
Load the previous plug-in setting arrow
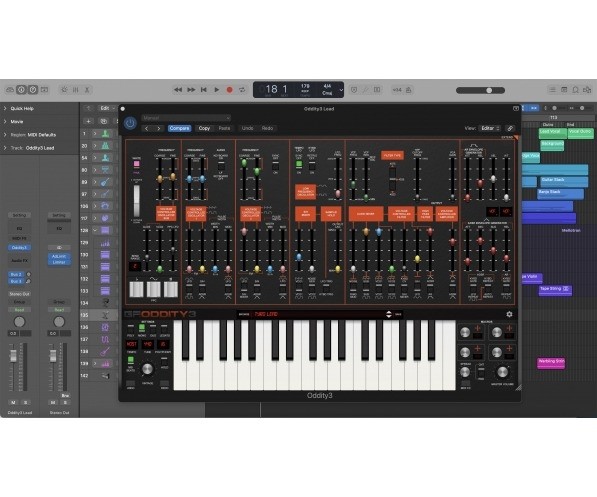[x=147, y=128]
